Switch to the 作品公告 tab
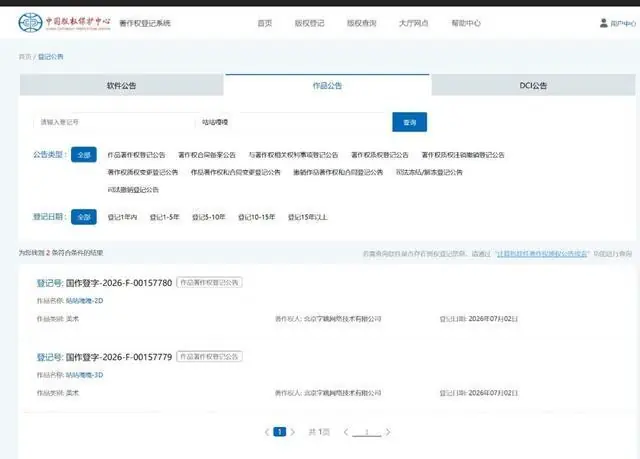 coord(327,85)
